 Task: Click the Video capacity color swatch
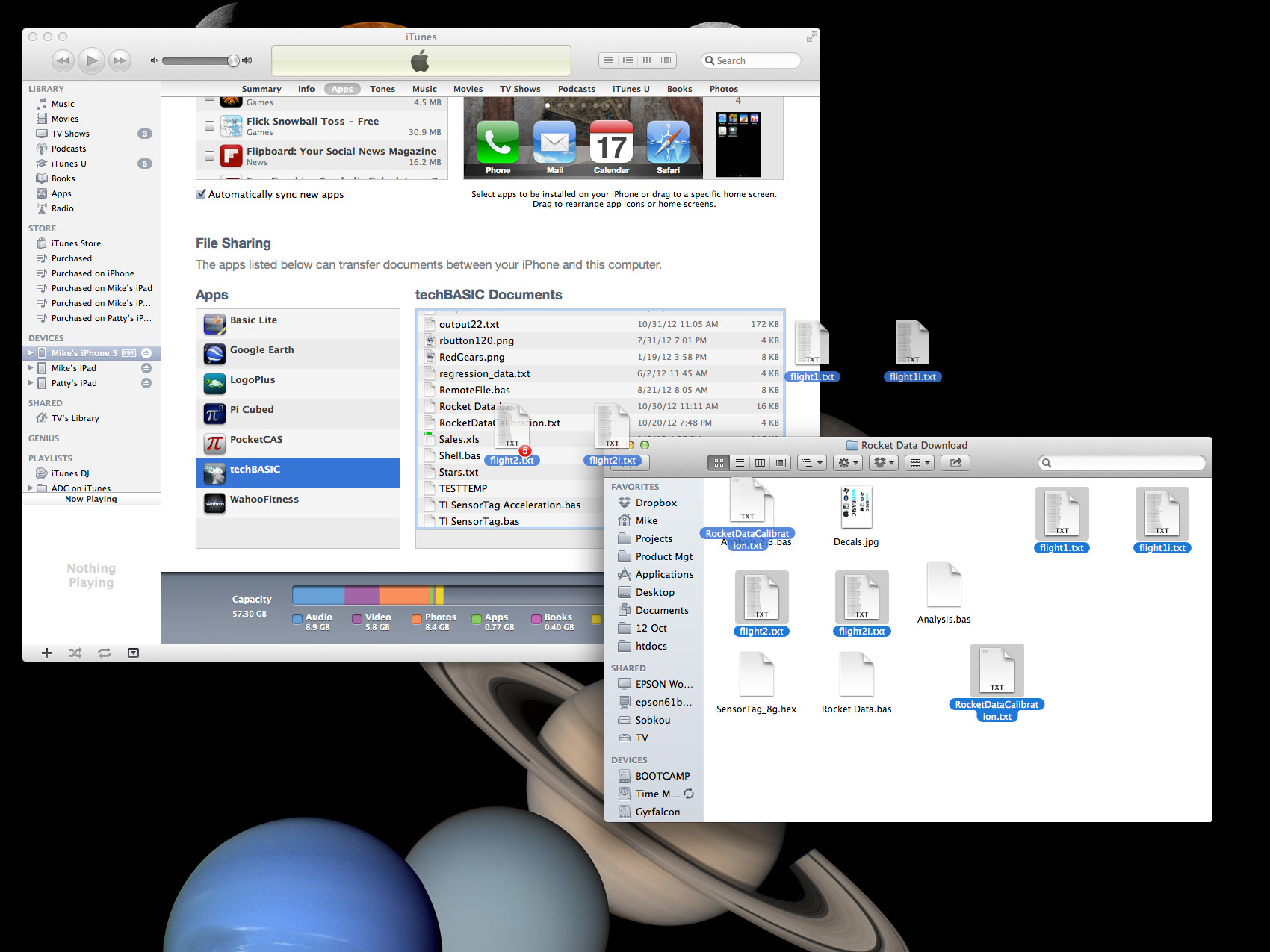click(x=357, y=618)
